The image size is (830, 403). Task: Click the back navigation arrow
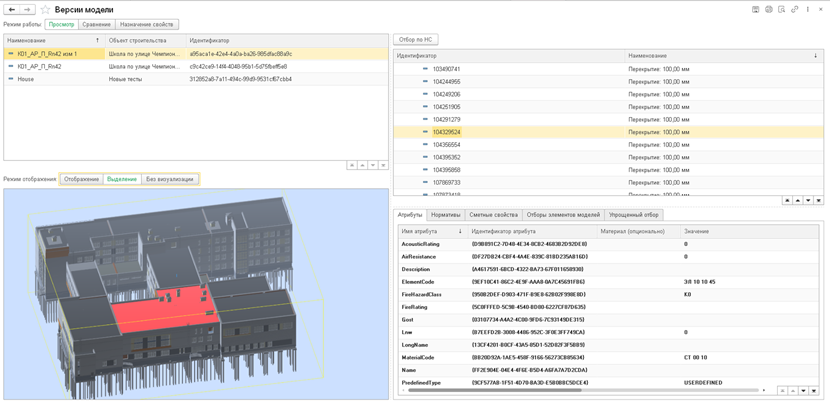click(11, 9)
